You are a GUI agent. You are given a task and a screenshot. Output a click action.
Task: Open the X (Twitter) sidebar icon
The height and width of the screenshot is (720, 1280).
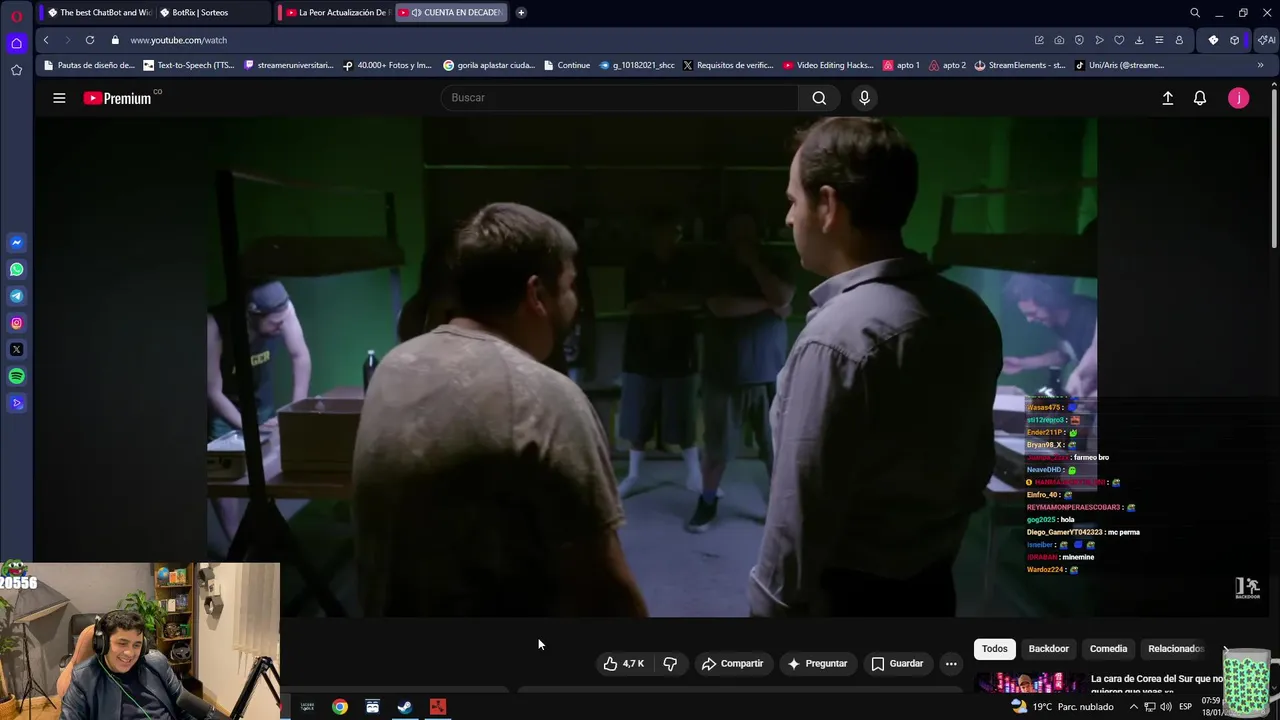point(16,350)
